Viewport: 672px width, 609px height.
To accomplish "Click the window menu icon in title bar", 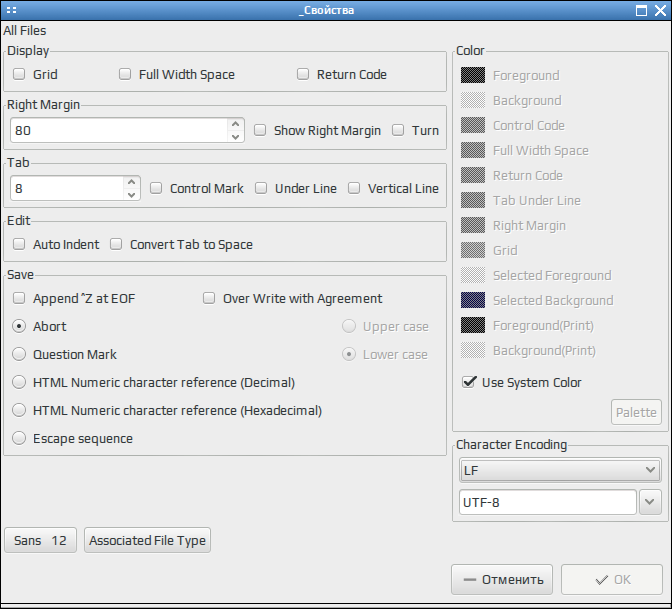I will point(12,10).
